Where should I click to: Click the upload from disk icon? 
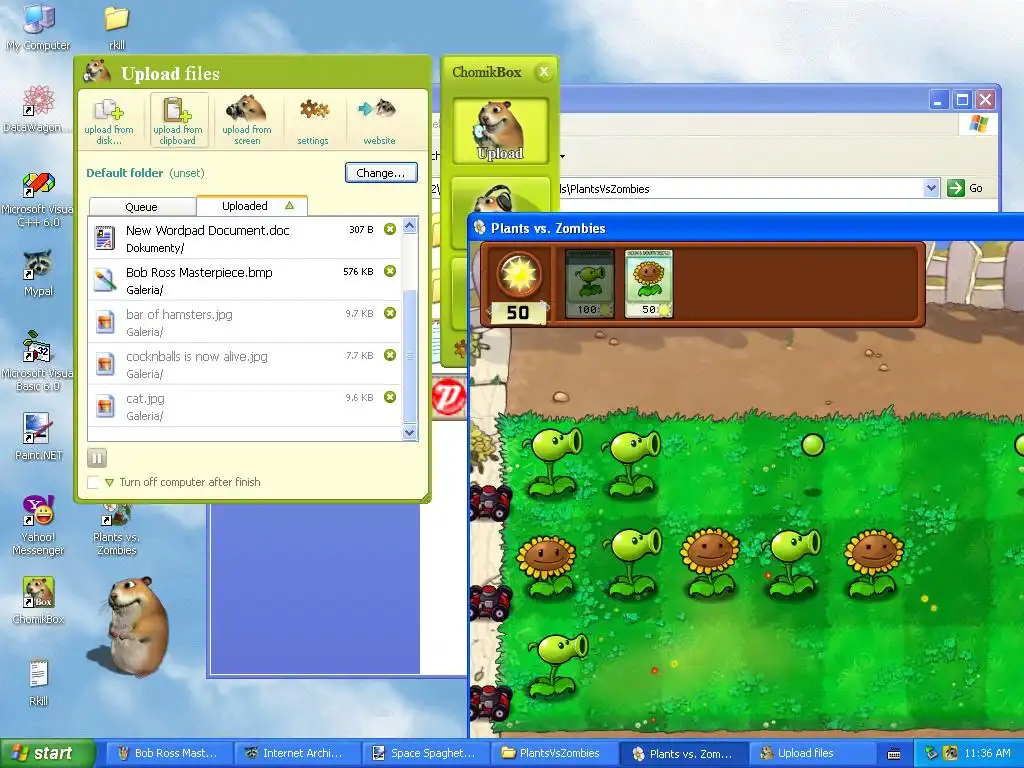pyautogui.click(x=109, y=121)
